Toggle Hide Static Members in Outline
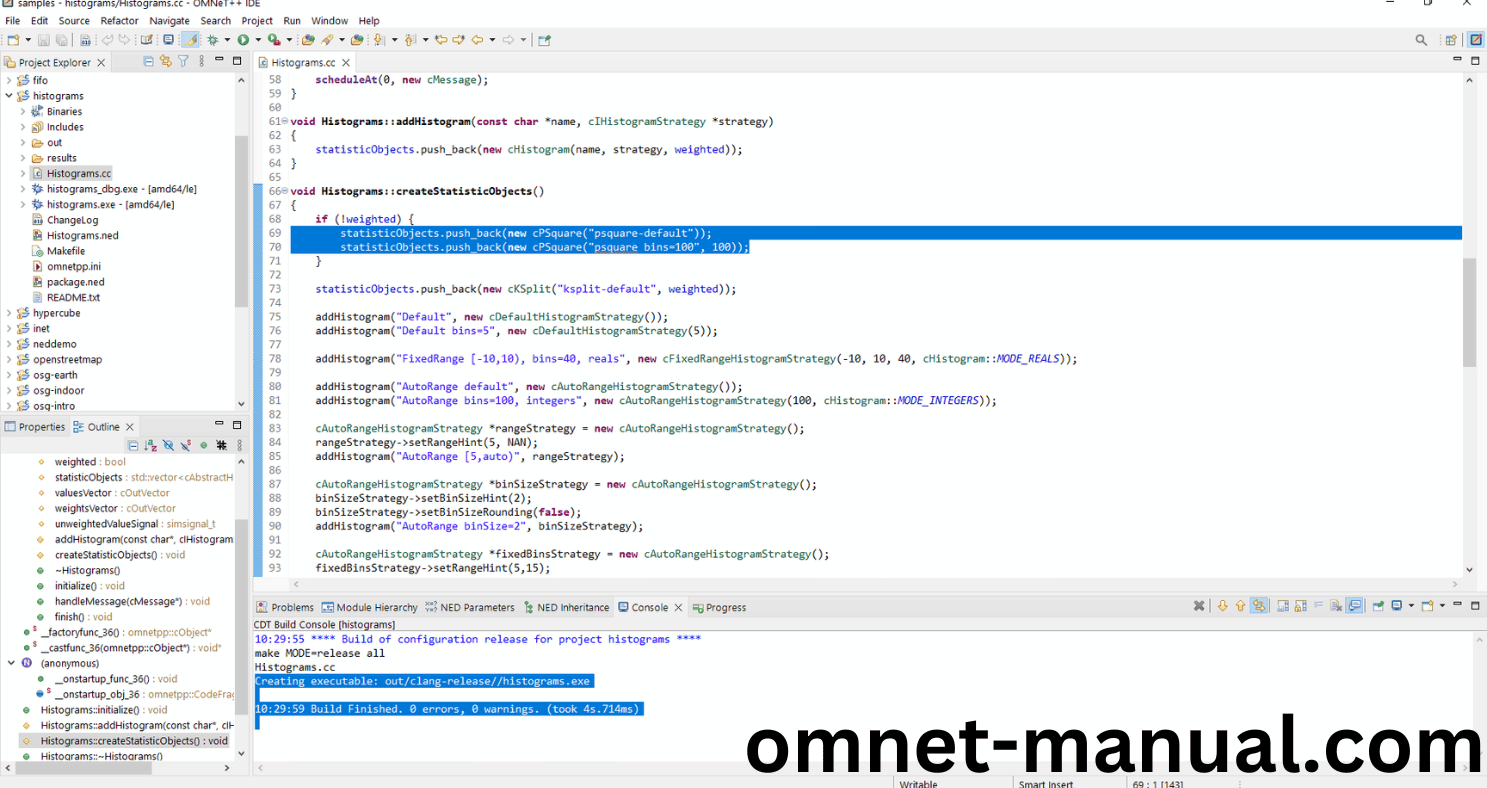Screen dimensions: 1487x788 tap(185, 445)
